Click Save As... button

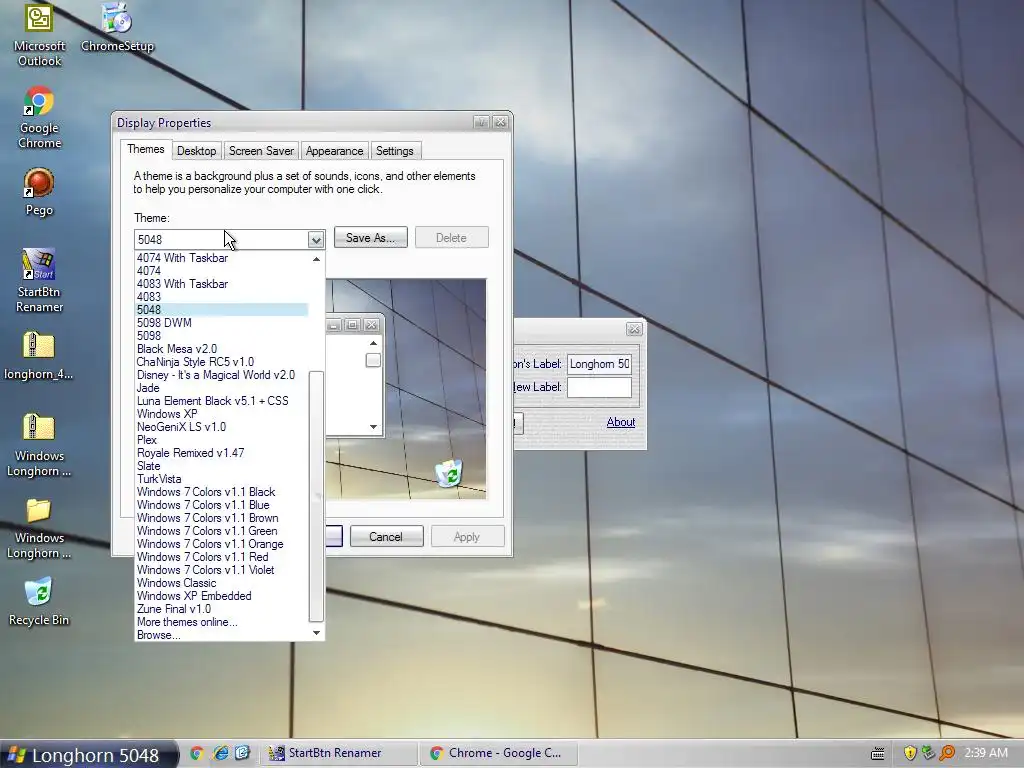coord(370,238)
